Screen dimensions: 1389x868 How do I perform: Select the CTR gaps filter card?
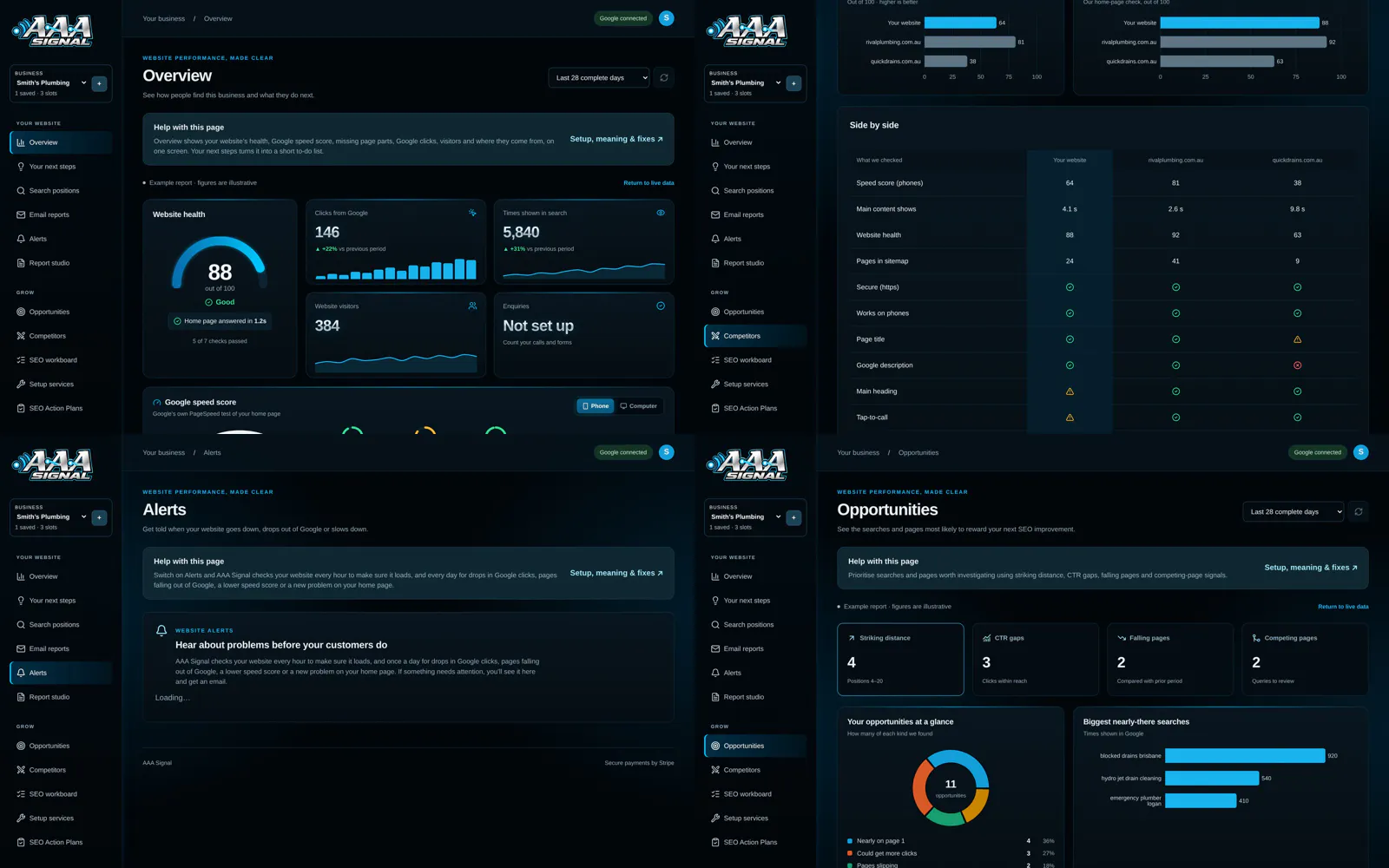[1036, 660]
